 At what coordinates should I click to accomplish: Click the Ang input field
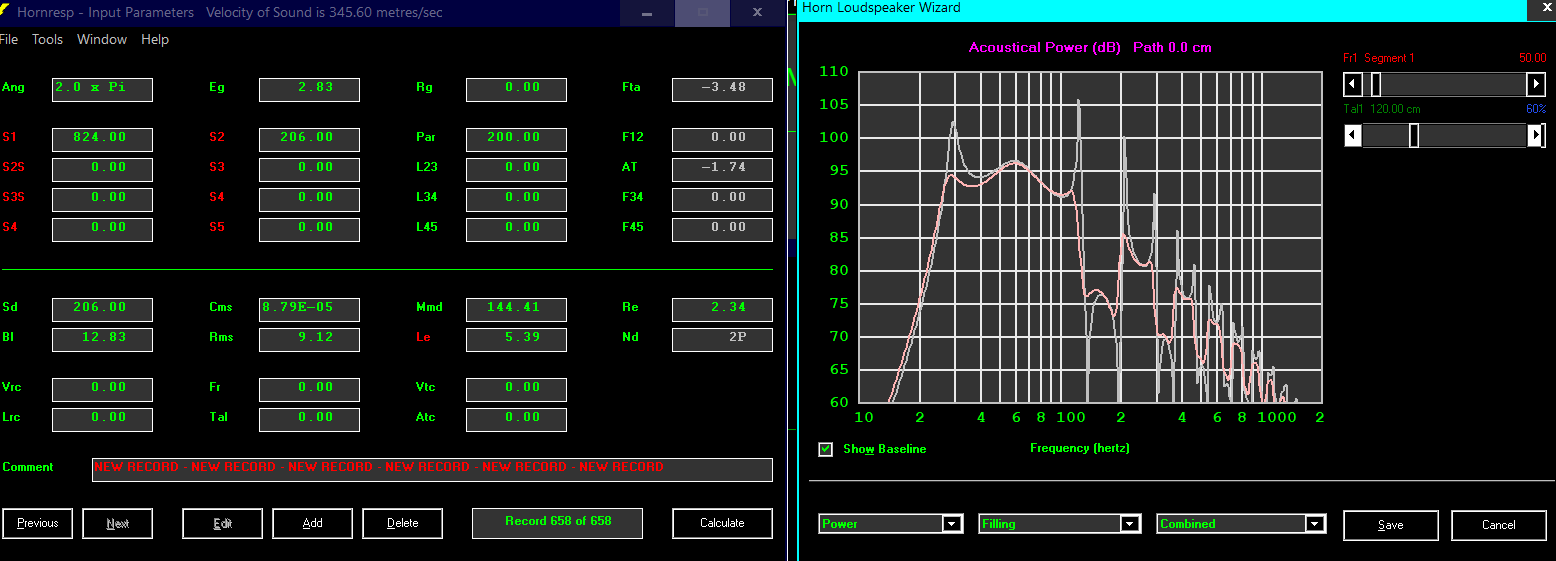pos(103,89)
